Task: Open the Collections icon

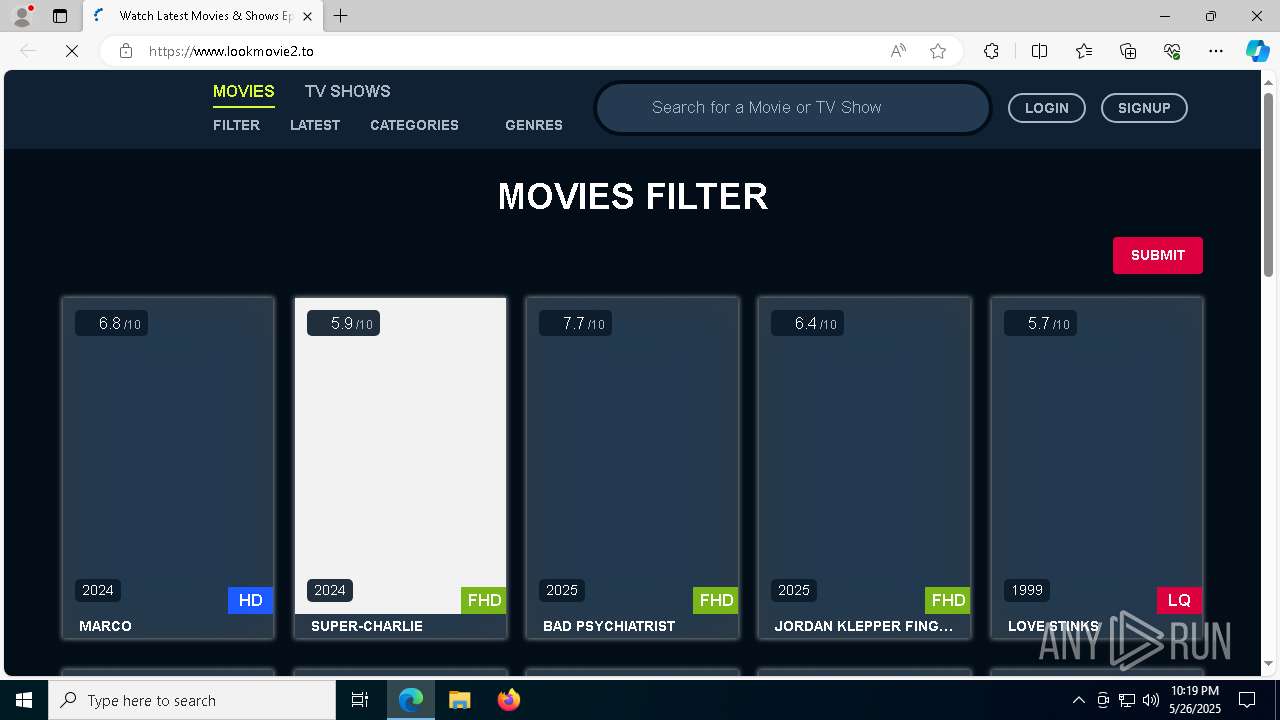Action: 1128,51
